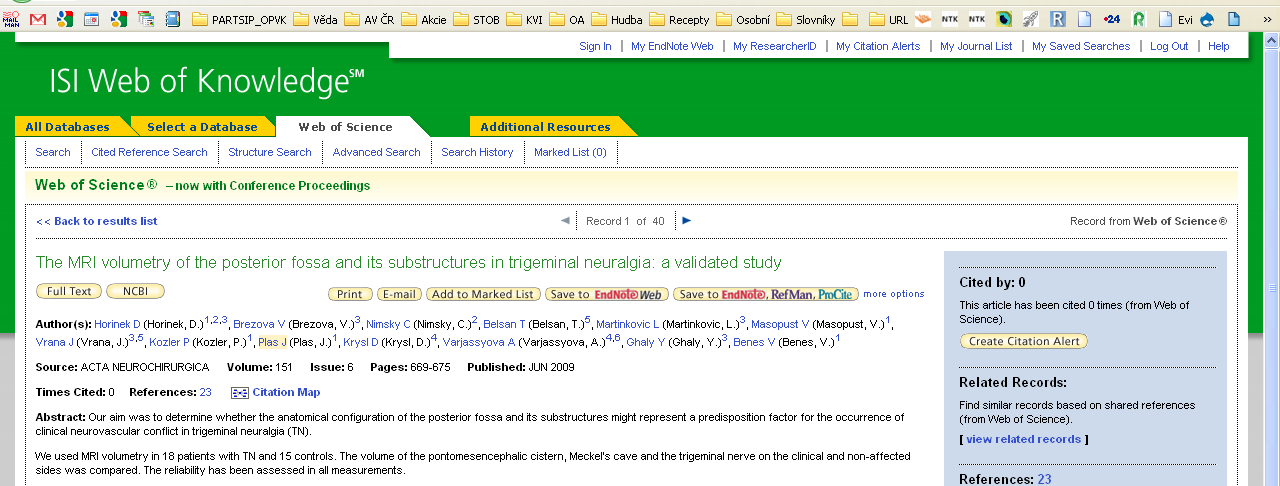Screen dimensions: 1280x486
Task: Open the Evi bookmark
Action: [1175, 19]
